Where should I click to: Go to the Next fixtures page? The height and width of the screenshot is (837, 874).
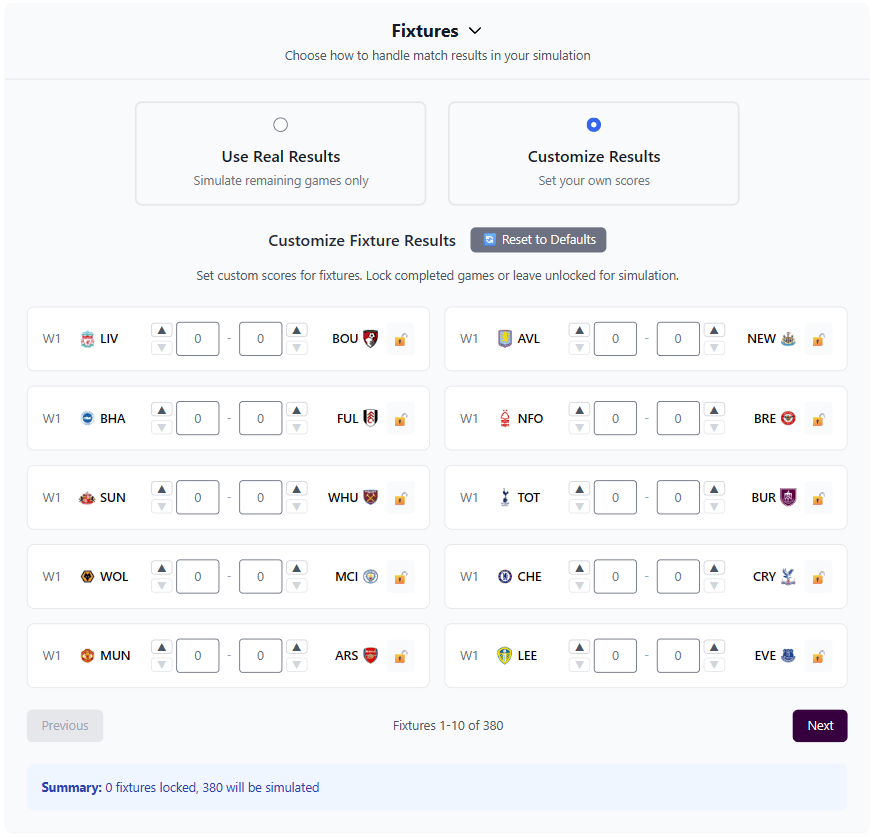point(819,726)
